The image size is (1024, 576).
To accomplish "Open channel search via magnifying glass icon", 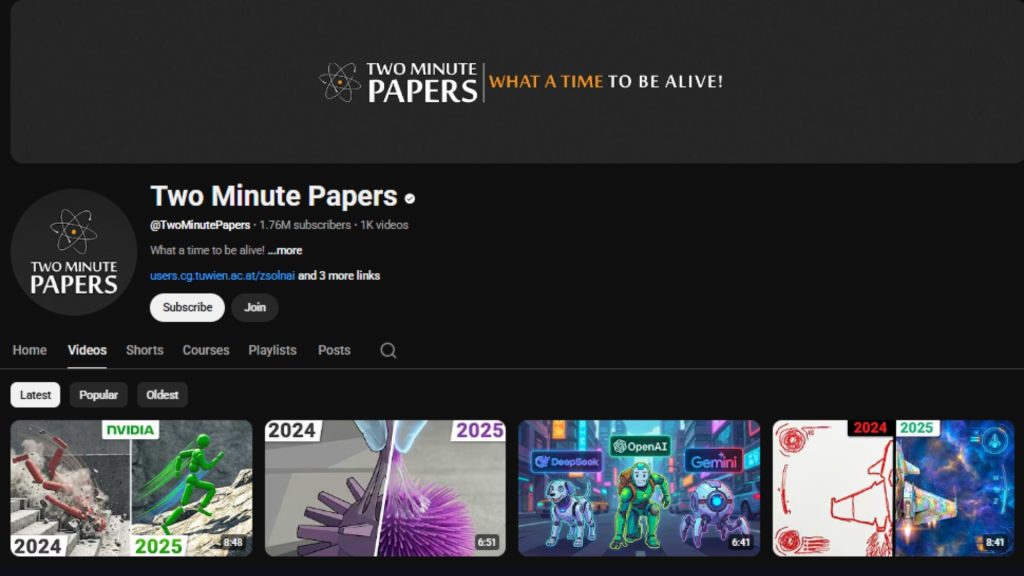I will coord(387,350).
